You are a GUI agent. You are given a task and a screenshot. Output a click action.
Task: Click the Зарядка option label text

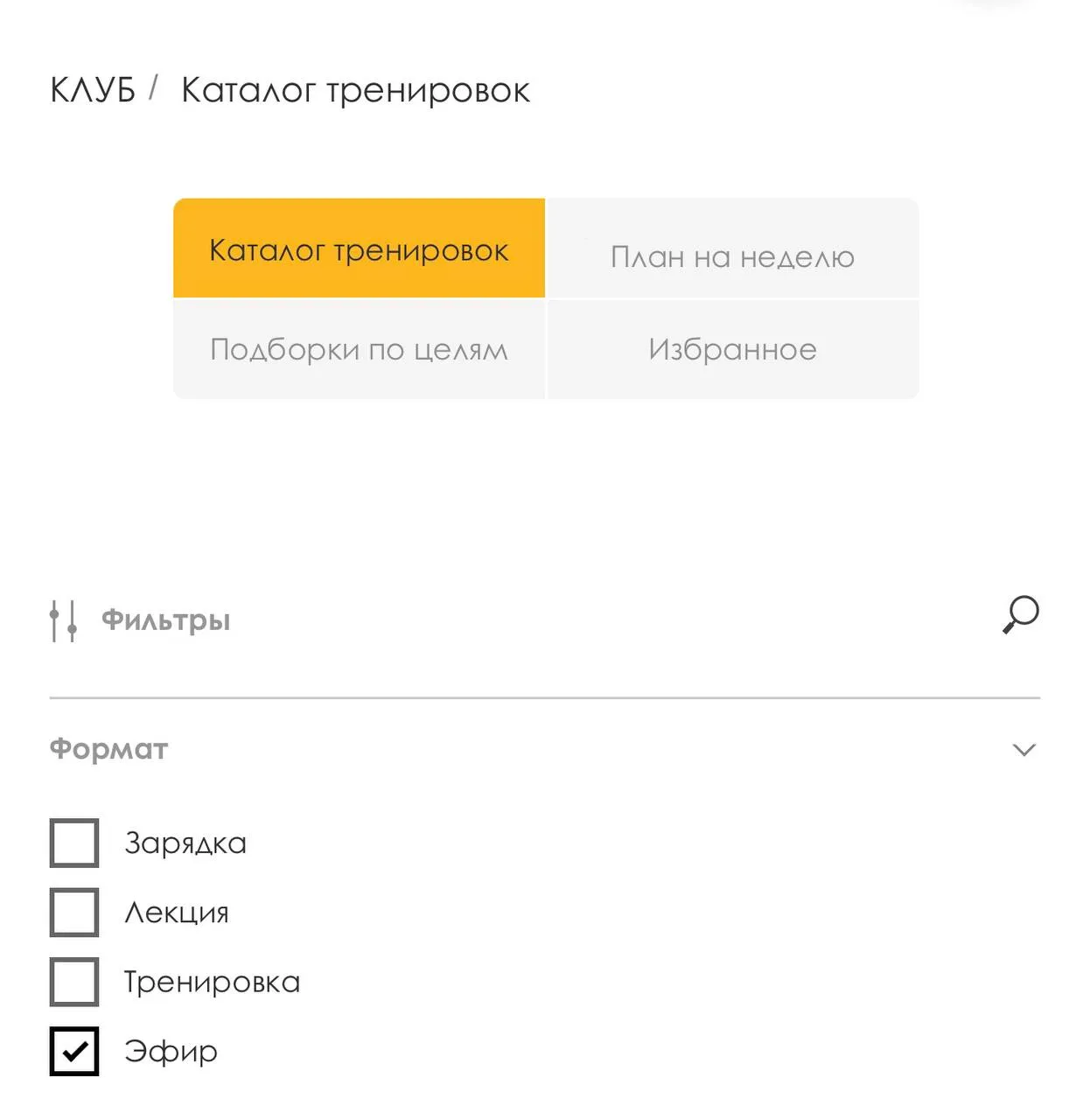click(185, 843)
